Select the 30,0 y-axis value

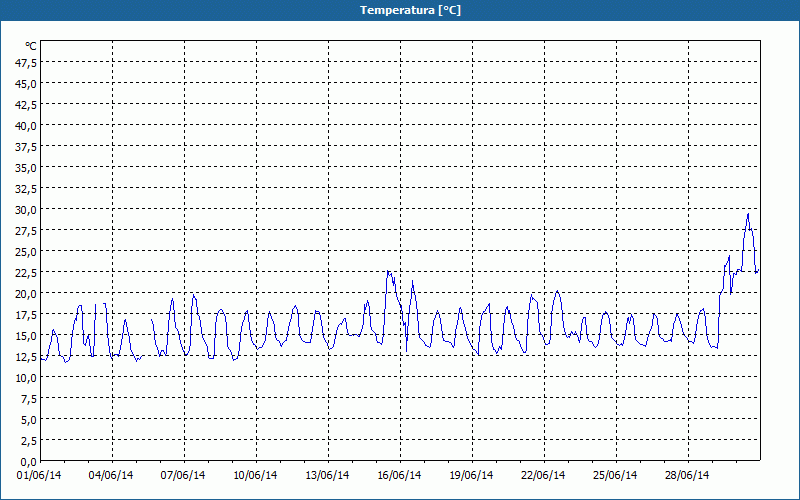(x=27, y=210)
